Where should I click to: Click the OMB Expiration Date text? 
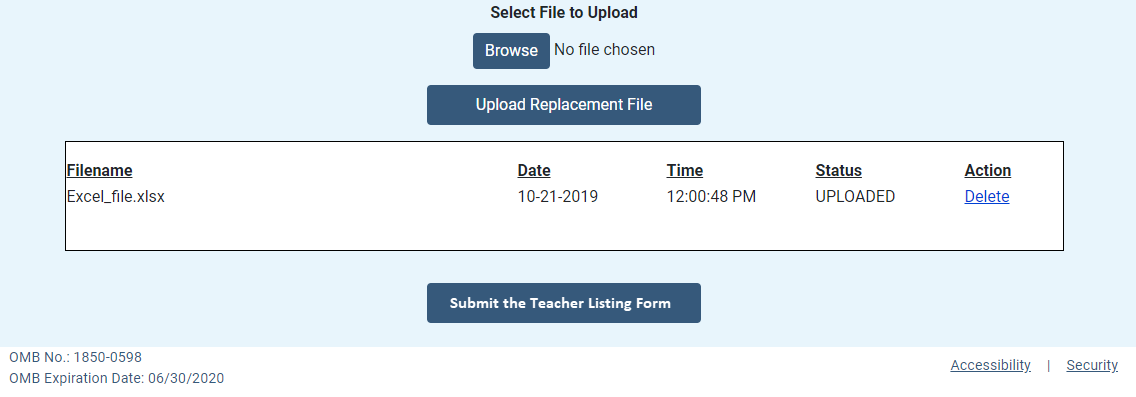117,378
